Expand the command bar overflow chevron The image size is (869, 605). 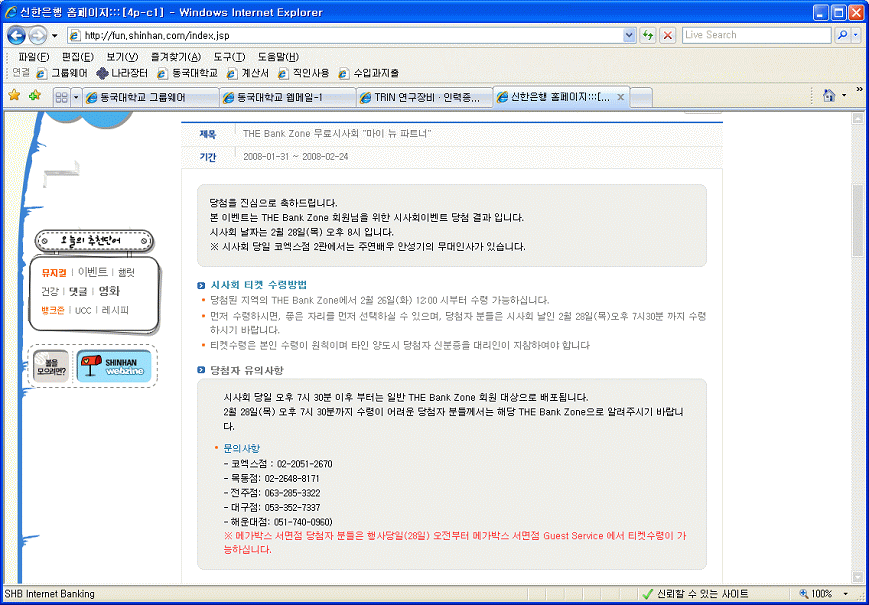(x=860, y=89)
